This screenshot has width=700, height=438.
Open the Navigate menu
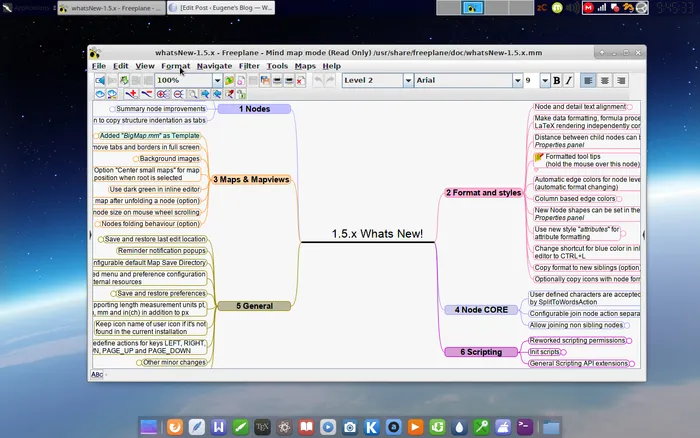[x=214, y=66]
